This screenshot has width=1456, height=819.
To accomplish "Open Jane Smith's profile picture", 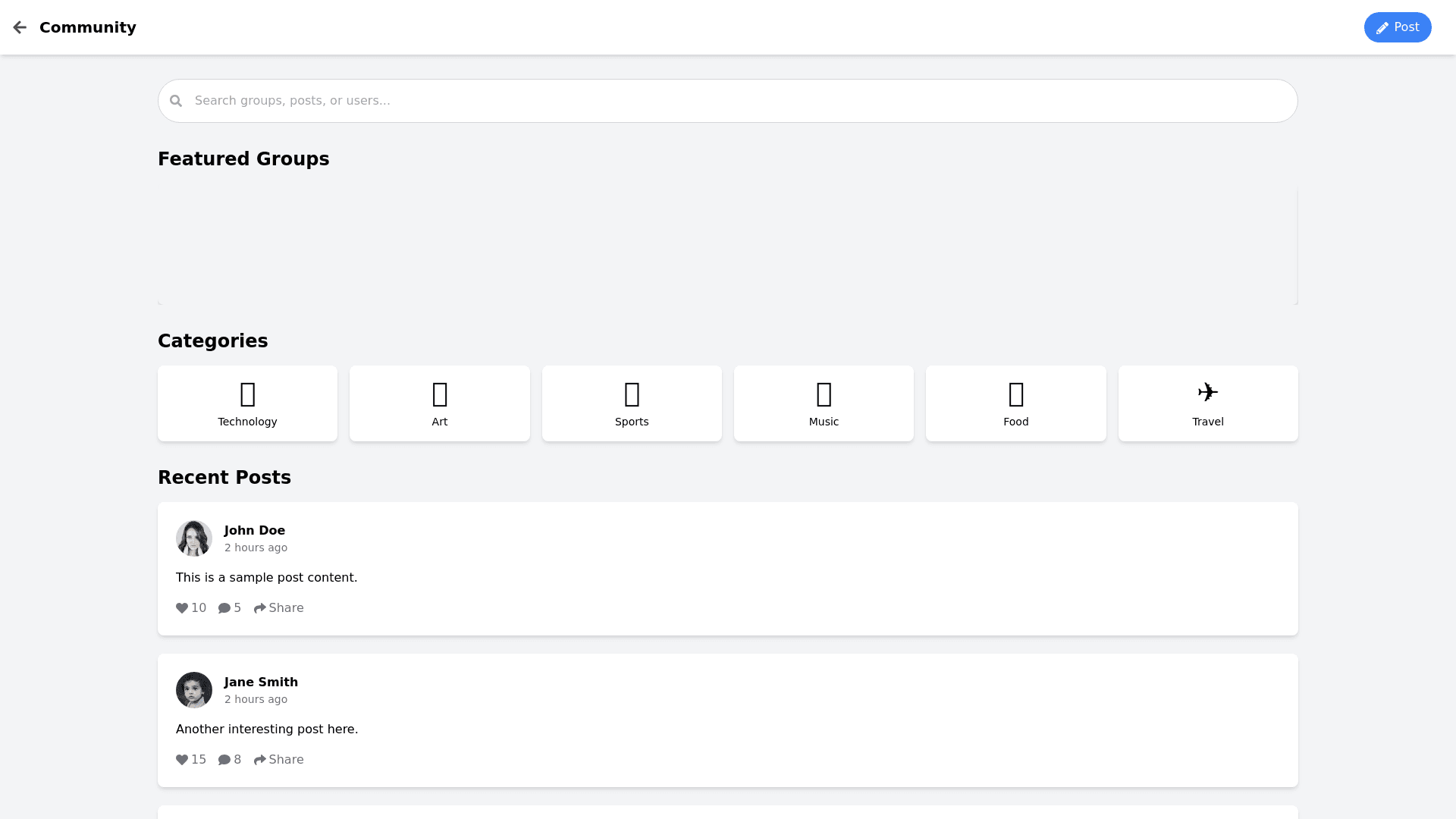I will tap(194, 690).
